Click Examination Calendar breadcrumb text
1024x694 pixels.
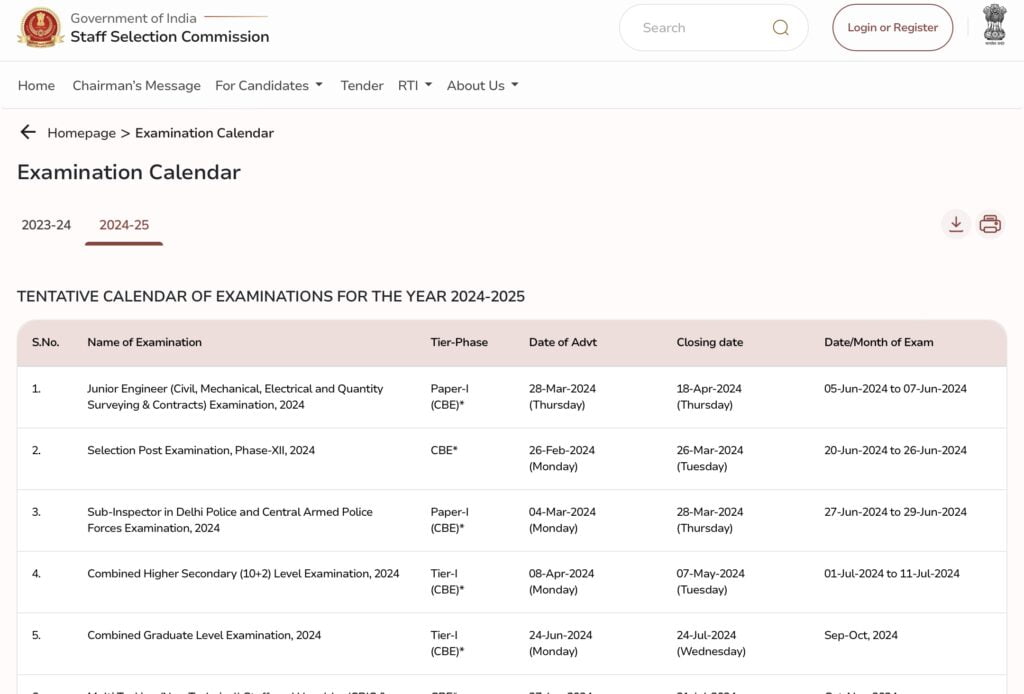[204, 133]
